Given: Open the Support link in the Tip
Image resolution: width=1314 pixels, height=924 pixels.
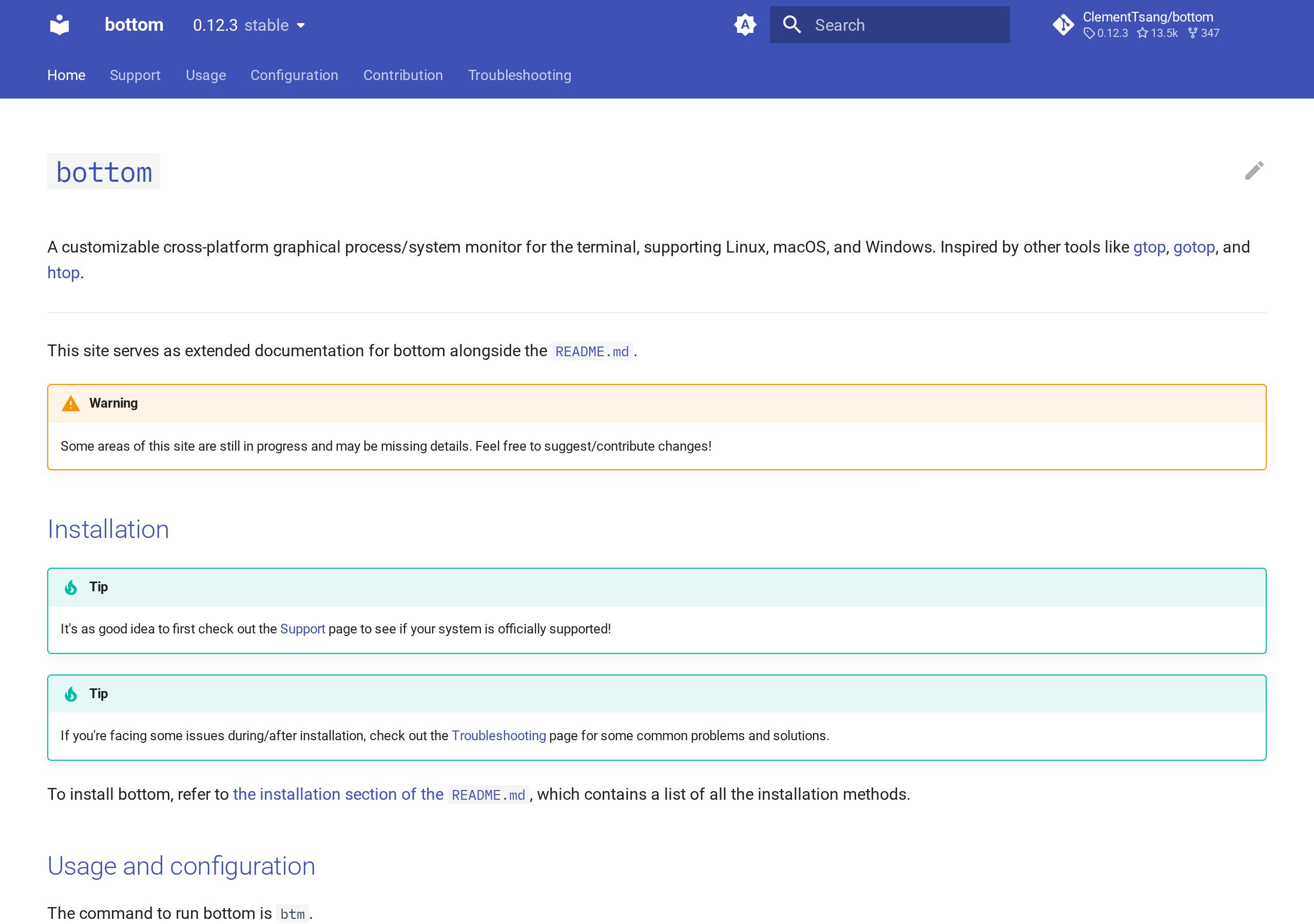Looking at the screenshot, I should [x=302, y=629].
